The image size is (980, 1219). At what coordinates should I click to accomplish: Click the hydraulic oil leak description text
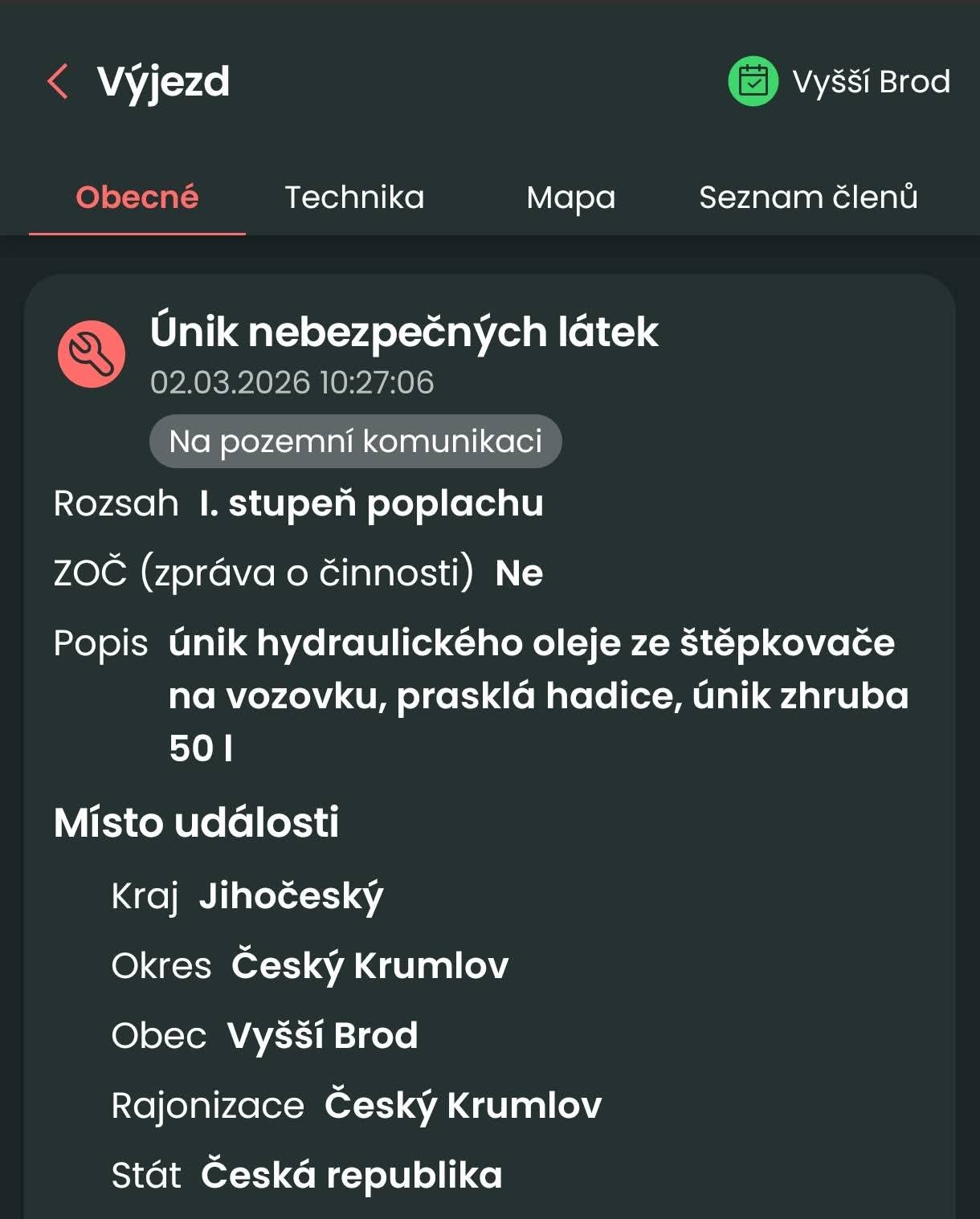538,695
